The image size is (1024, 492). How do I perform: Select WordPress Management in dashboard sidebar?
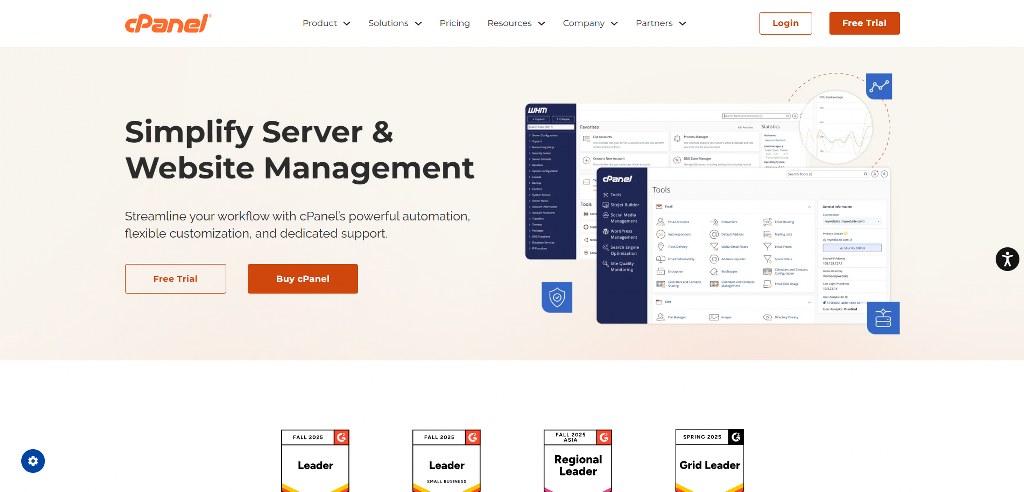pyautogui.click(x=621, y=234)
